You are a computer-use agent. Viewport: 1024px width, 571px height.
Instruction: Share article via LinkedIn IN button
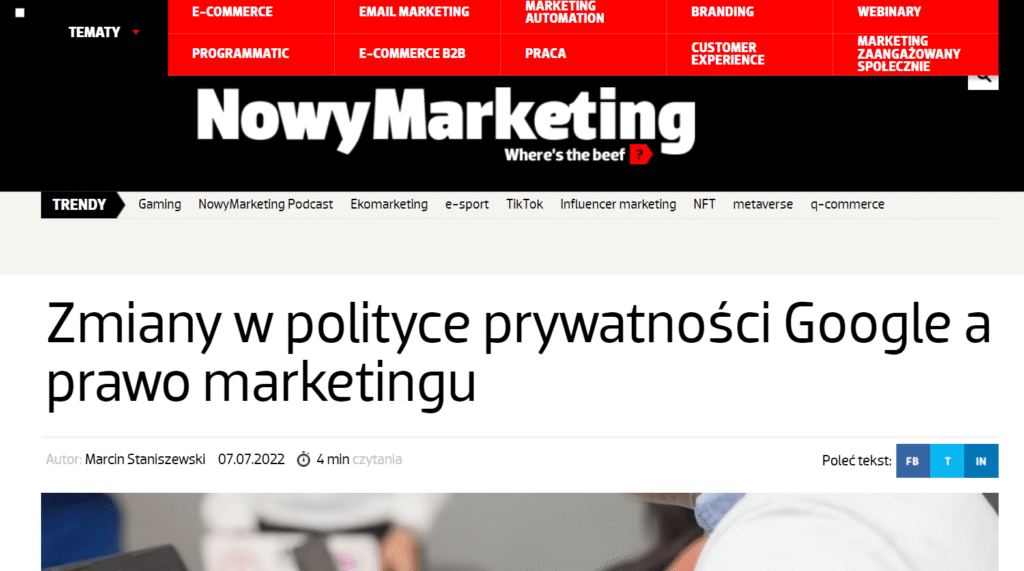[x=981, y=461]
